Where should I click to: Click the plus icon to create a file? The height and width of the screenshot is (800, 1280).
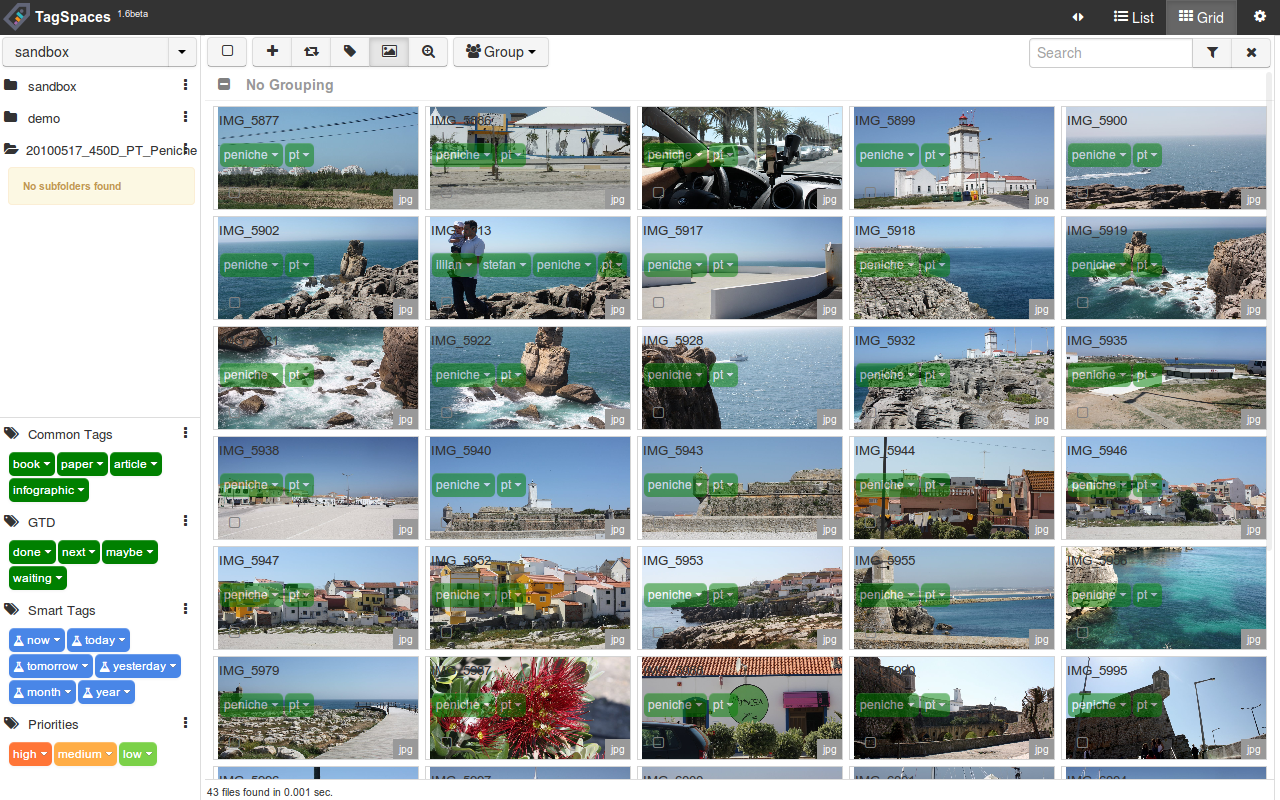[x=272, y=52]
